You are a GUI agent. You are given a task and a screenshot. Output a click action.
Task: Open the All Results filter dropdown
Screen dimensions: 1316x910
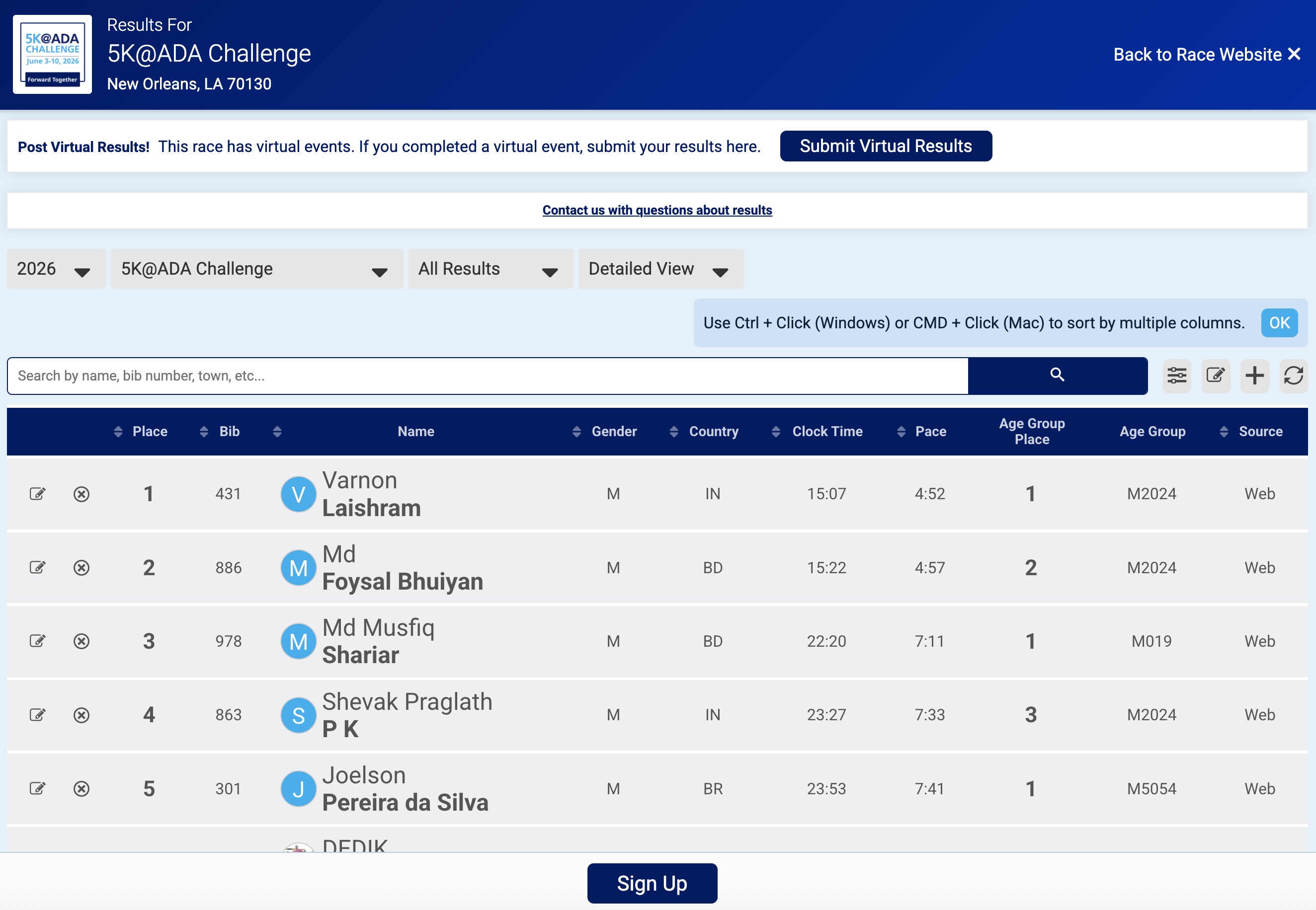[x=490, y=269]
